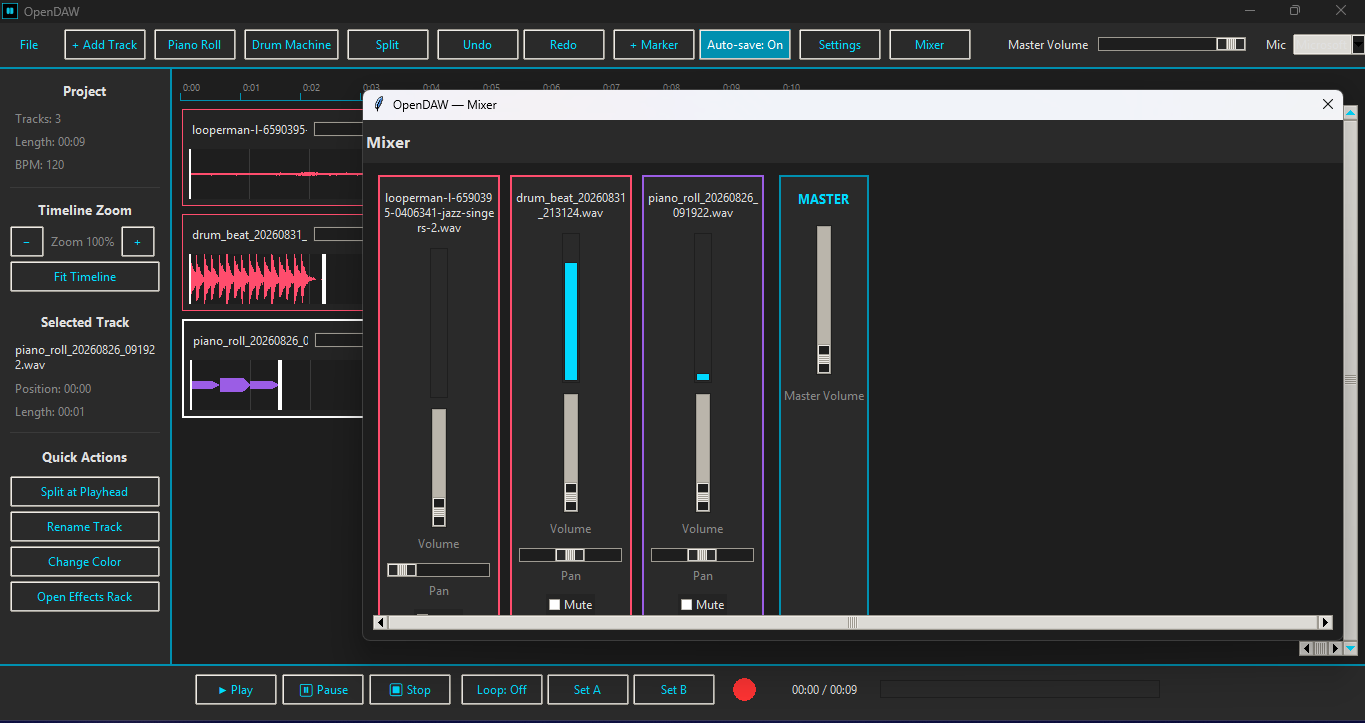This screenshot has width=1365, height=723.
Task: Click the Rename Track button
Action: pyautogui.click(x=85, y=527)
